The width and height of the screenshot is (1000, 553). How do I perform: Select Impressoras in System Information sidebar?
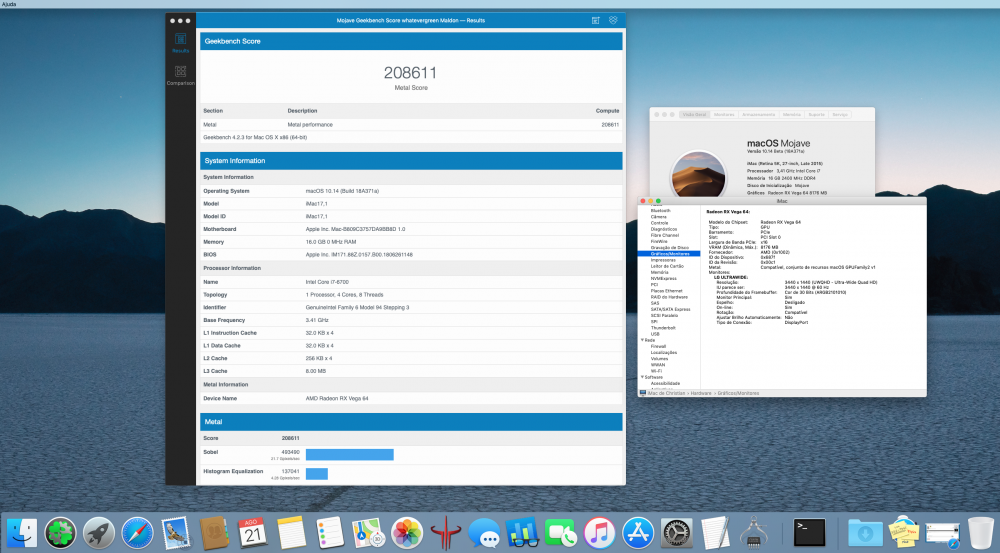663,260
